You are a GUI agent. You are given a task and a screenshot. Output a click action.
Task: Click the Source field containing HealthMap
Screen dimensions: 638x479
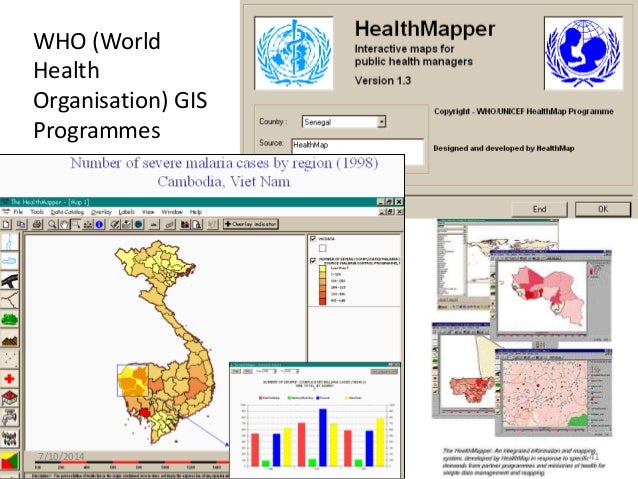[358, 151]
